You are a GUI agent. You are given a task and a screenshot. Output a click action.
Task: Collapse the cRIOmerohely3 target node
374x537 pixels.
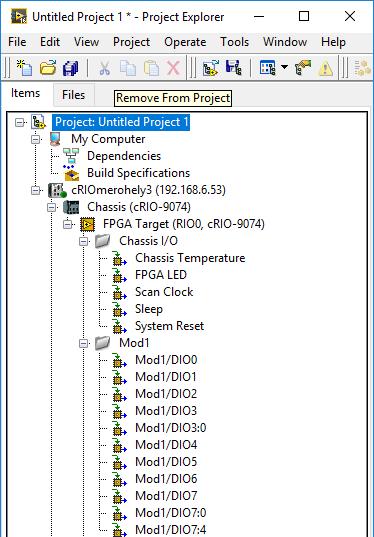[36, 190]
